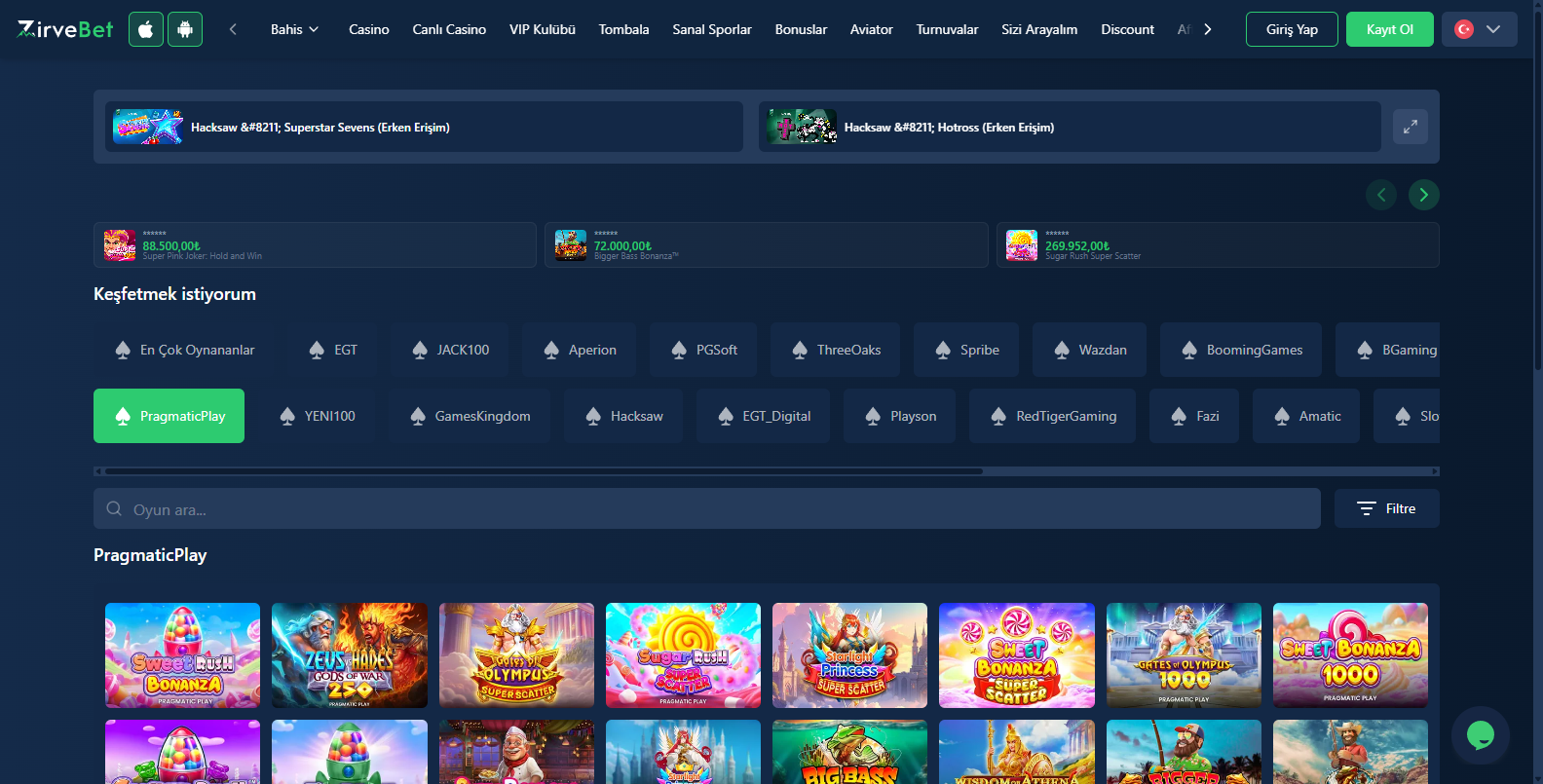This screenshot has height=784, width=1543.
Task: Download the Android app
Action: pyautogui.click(x=185, y=29)
